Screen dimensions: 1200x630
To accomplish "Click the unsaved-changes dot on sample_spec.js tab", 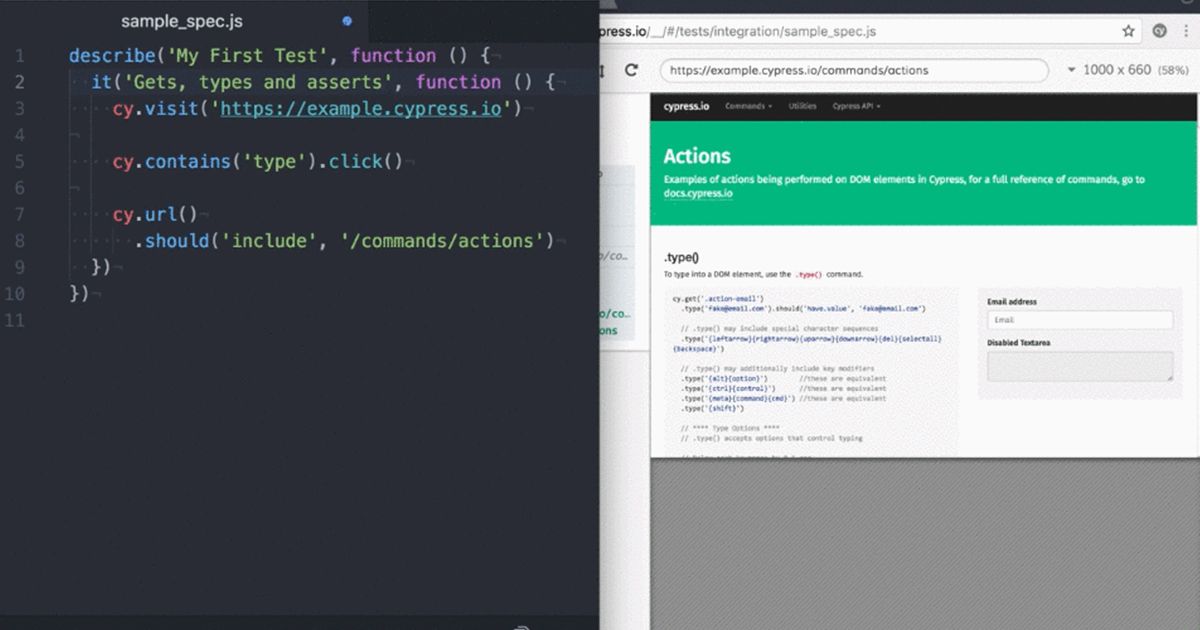I will [x=347, y=21].
